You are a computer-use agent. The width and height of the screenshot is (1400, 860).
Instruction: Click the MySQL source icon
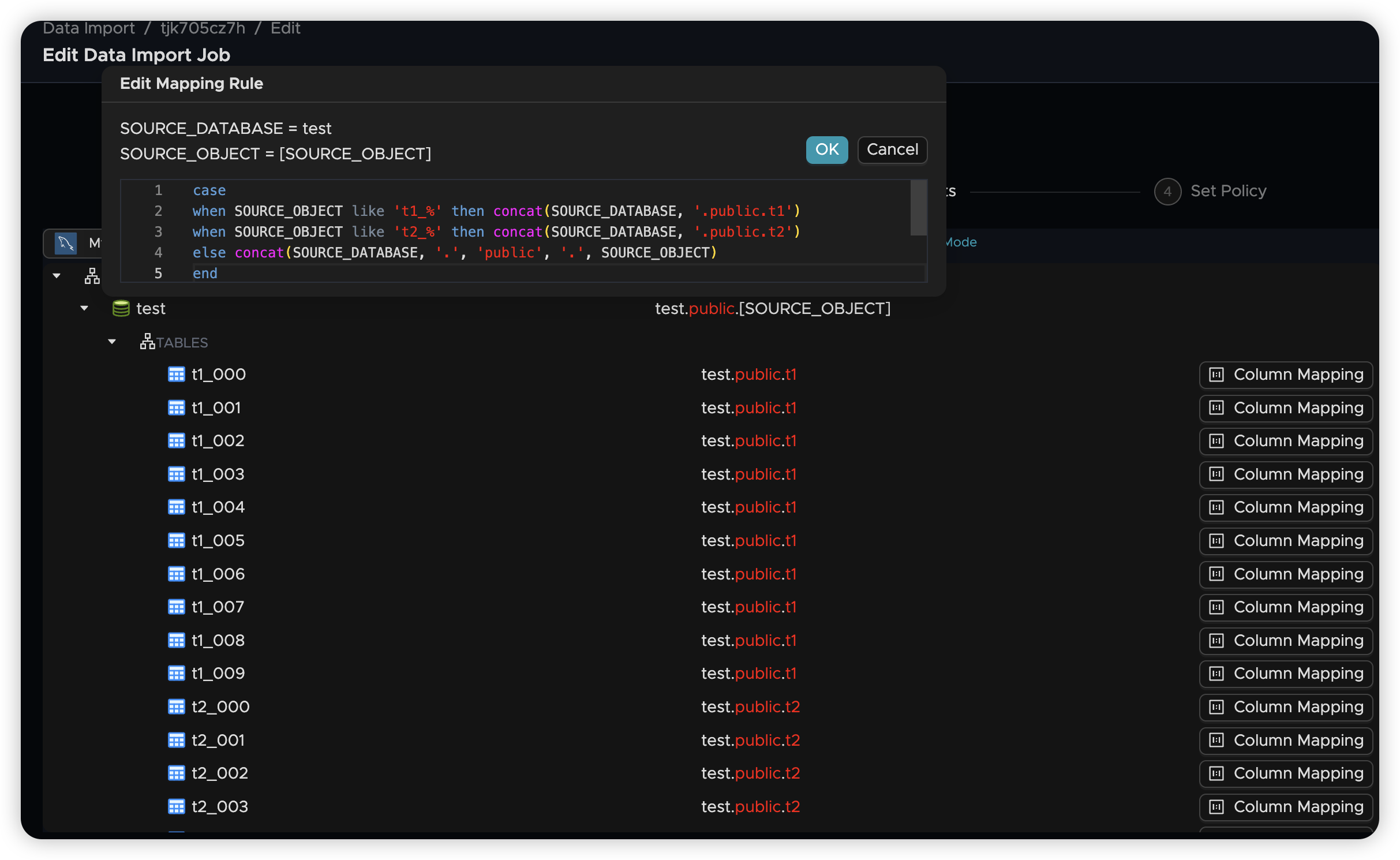[x=65, y=243]
